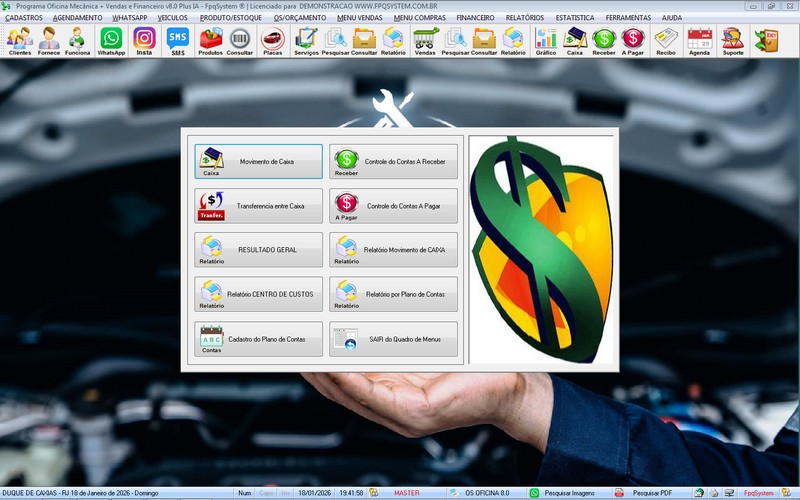Click Pesquisar PDF in status bar
The width and height of the screenshot is (800, 500).
[x=652, y=493]
